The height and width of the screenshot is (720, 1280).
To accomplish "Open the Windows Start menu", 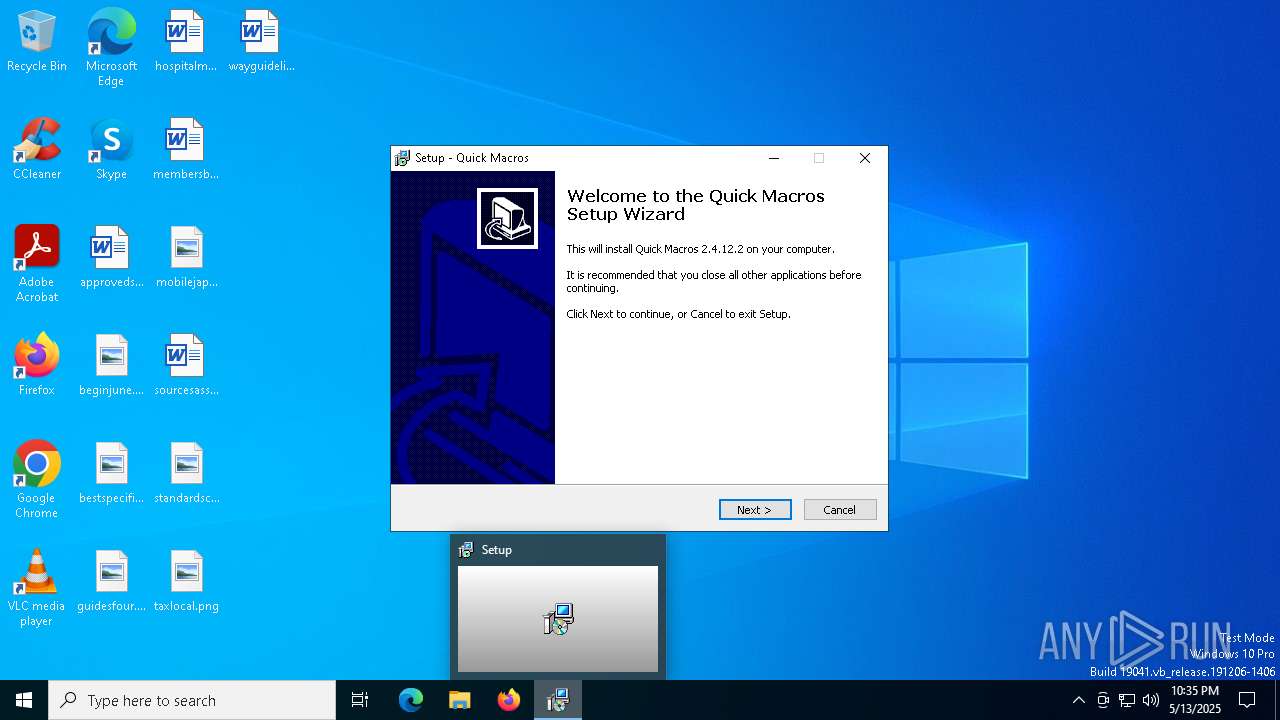I will (x=24, y=700).
